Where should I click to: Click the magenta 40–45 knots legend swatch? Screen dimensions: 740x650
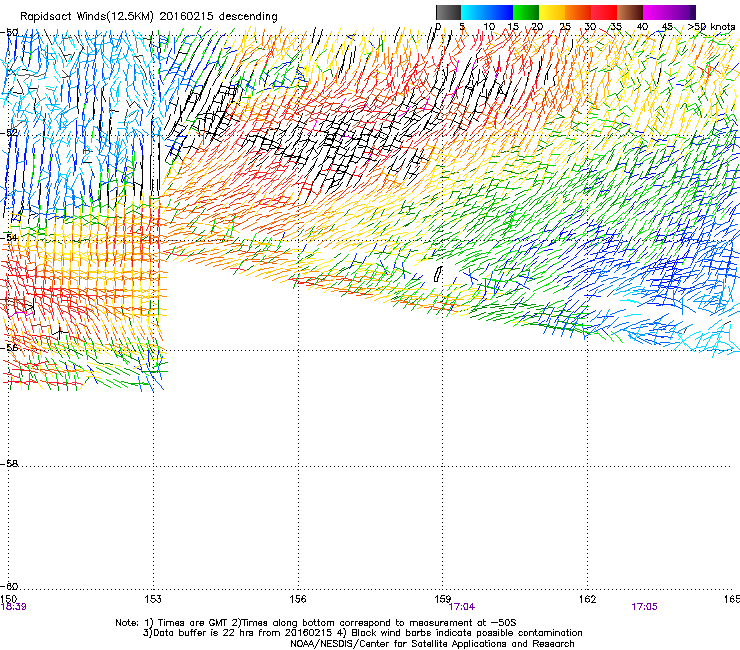(656, 12)
